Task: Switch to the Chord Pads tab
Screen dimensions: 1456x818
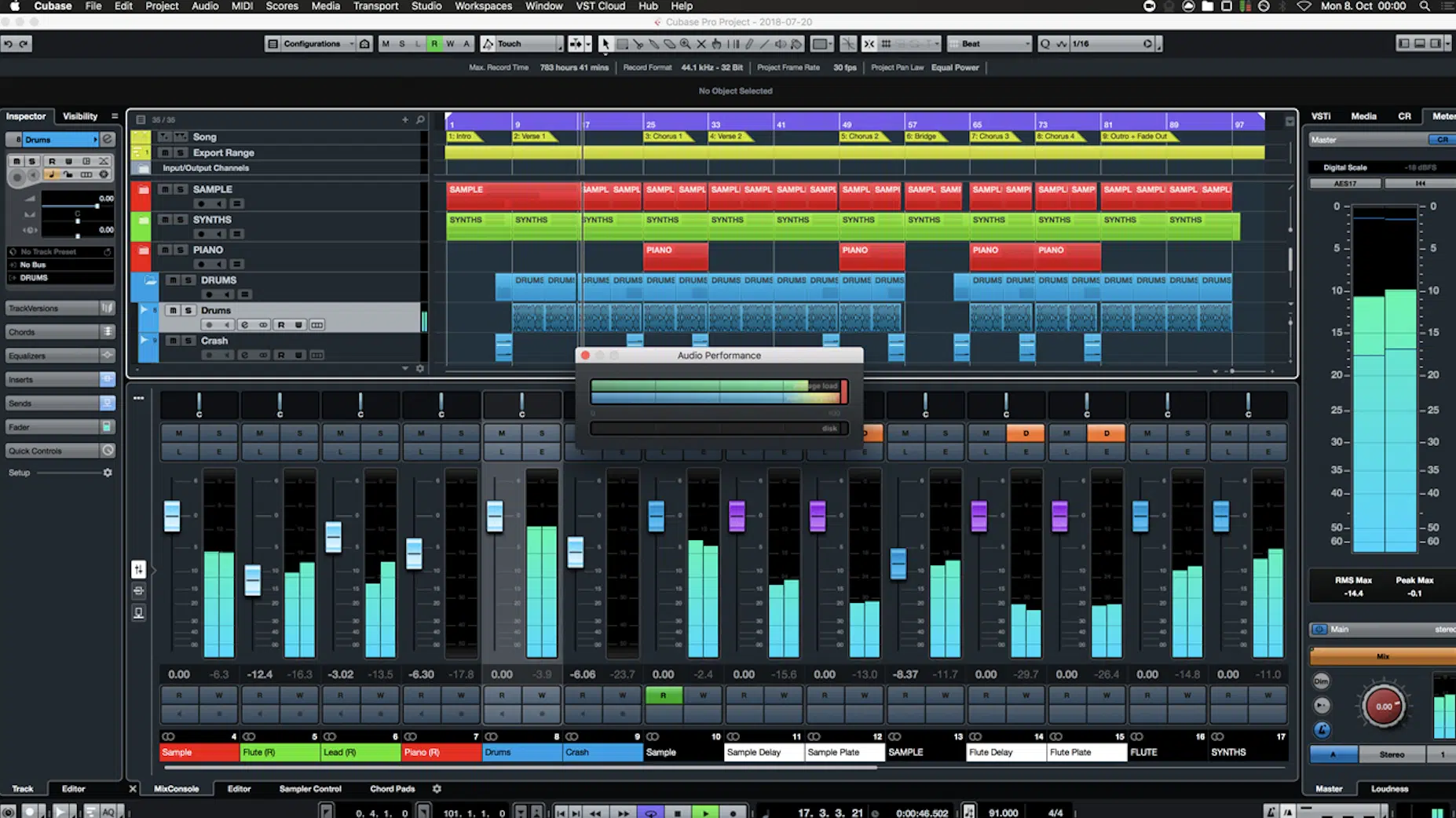Action: coord(392,788)
